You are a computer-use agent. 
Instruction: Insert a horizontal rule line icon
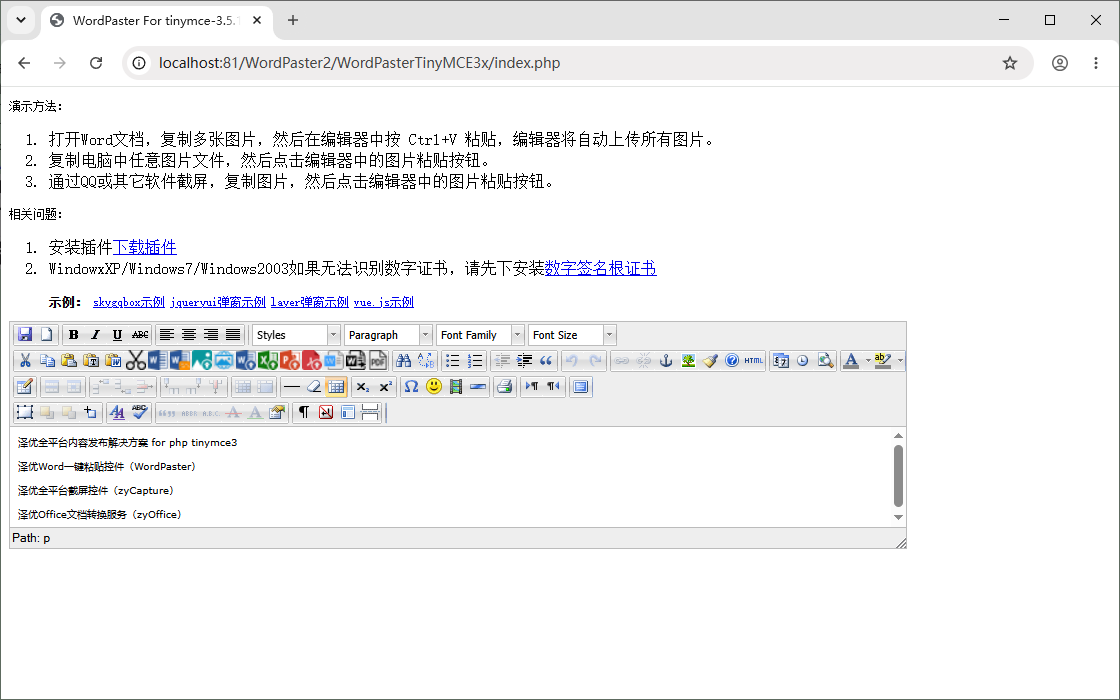click(x=291, y=386)
